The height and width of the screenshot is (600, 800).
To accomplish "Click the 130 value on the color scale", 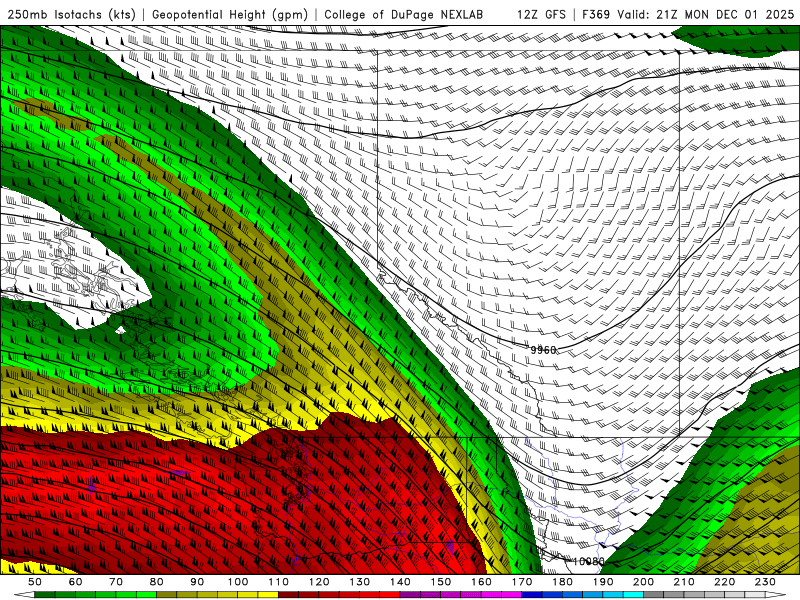I will click(359, 582).
